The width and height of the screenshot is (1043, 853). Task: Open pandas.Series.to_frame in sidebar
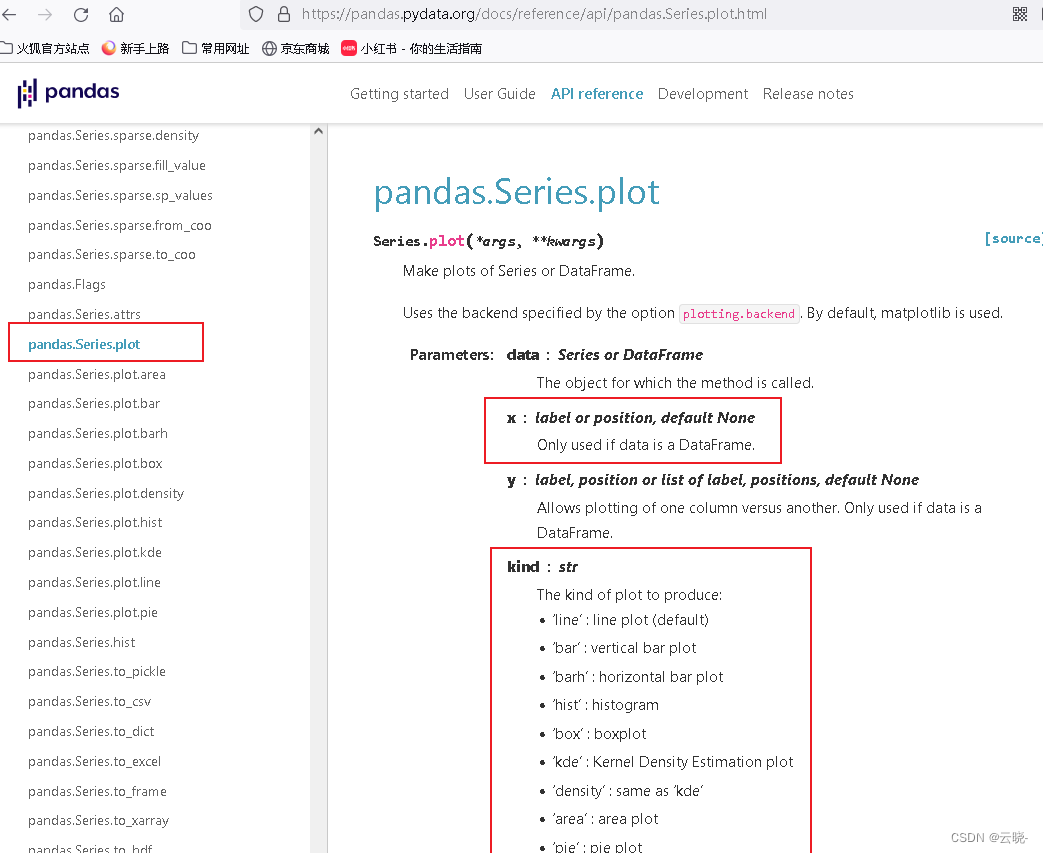coord(97,792)
